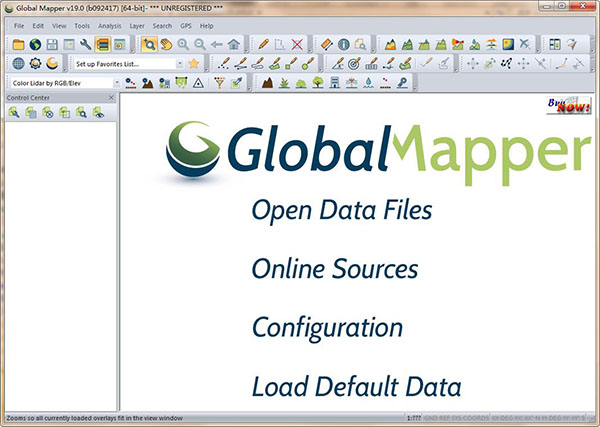Click the Zoom In magnifier icon
The image size is (600, 427).
[183, 45]
